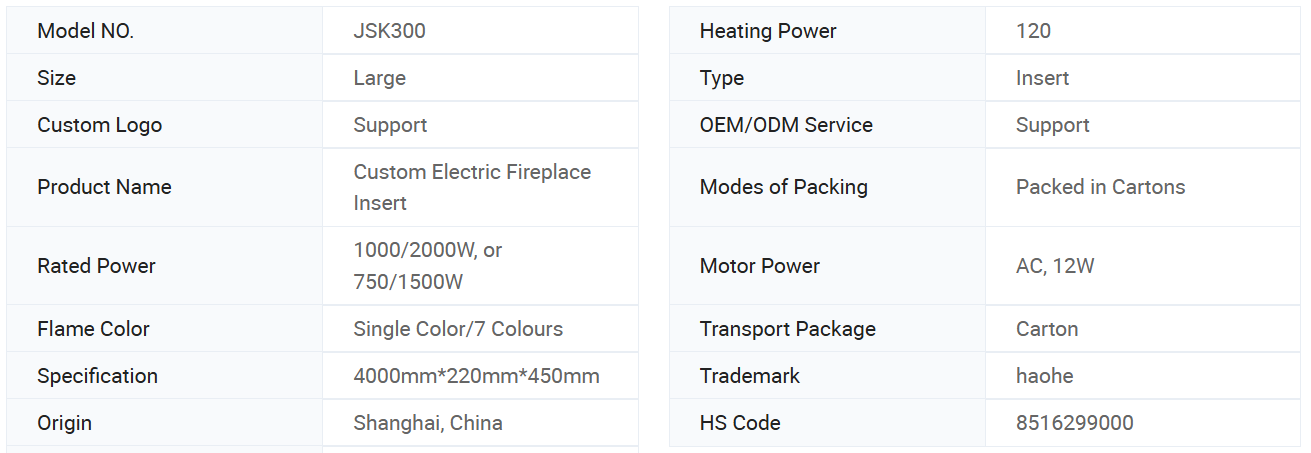Select the Custom Electric Fireplace Insert text
Screen dimensions: 1311x453
[x=471, y=187]
